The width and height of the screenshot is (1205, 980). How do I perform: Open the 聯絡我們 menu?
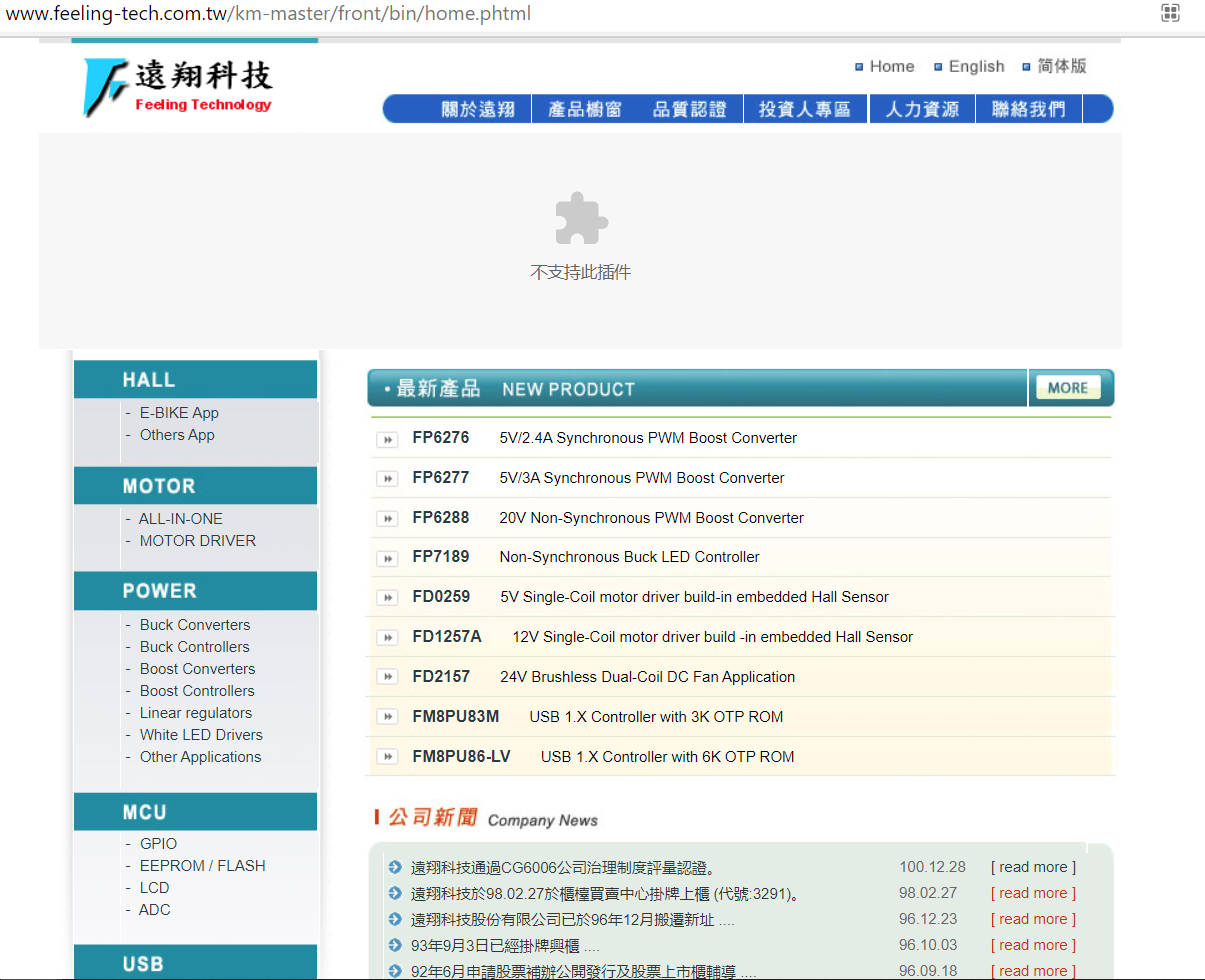1029,109
